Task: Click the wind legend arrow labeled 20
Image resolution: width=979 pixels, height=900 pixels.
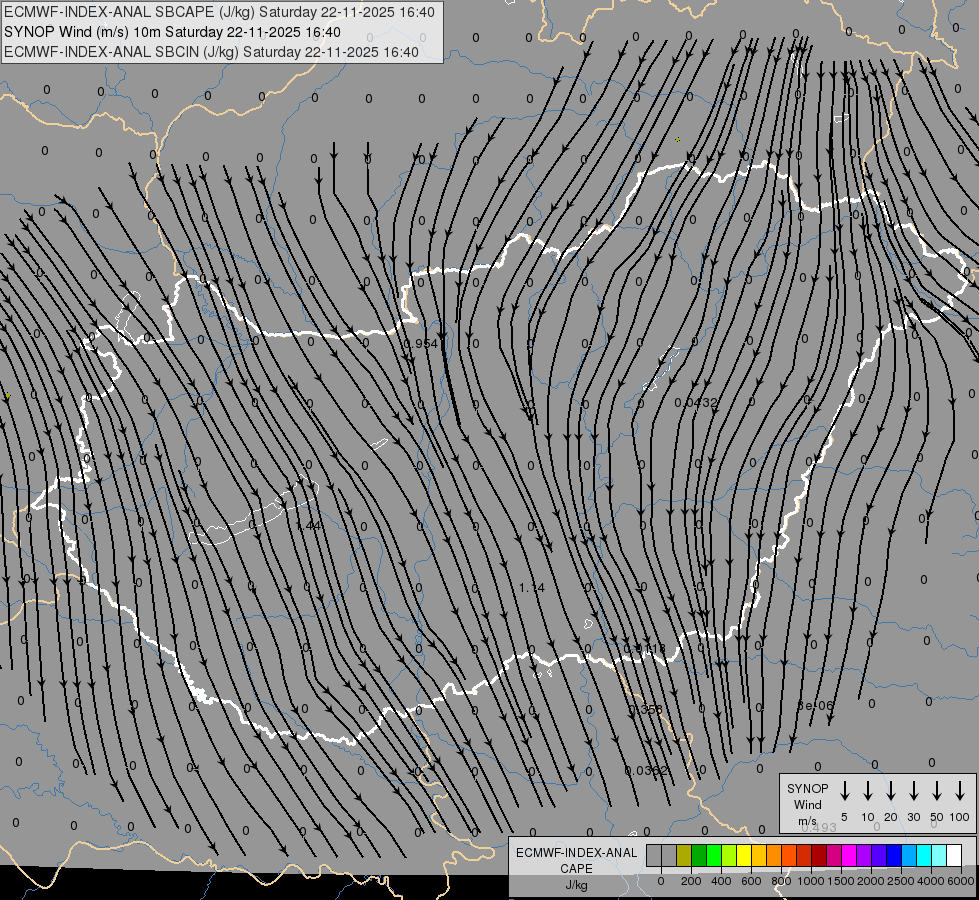Action: (x=891, y=790)
